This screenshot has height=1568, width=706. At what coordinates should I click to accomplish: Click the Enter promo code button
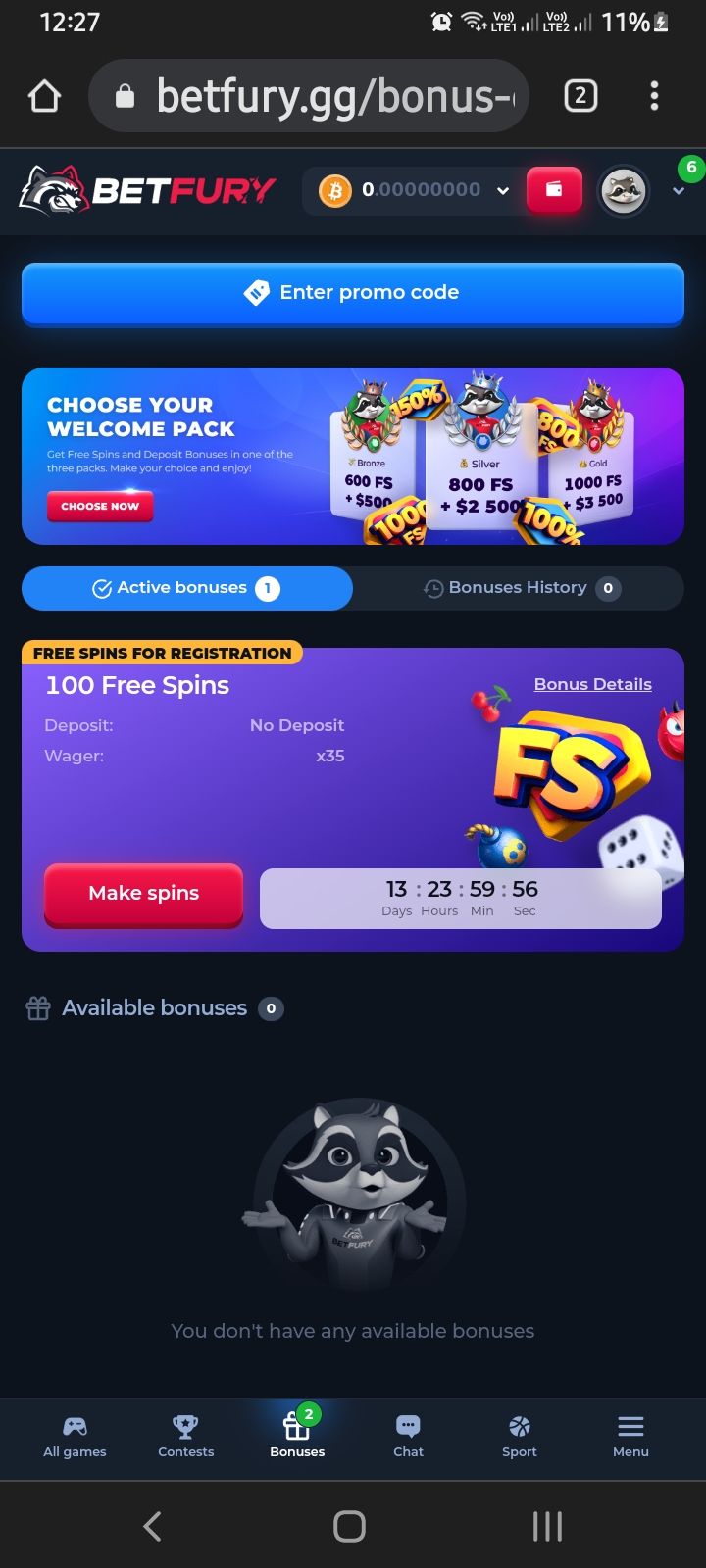pyautogui.click(x=353, y=293)
